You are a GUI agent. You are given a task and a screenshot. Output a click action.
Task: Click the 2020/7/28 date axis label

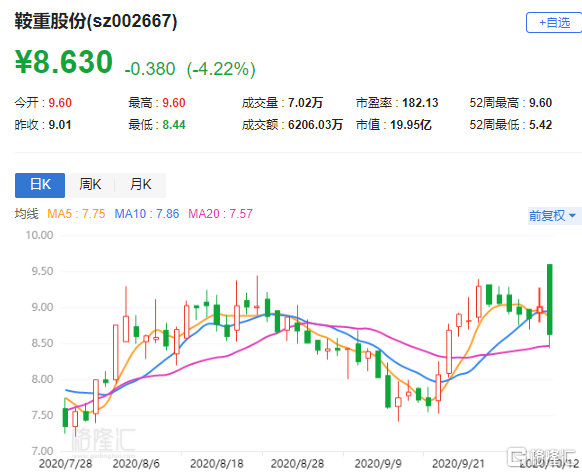[65, 464]
